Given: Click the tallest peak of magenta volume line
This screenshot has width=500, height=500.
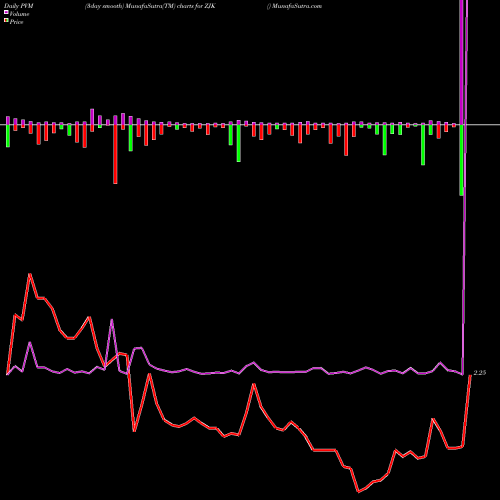Looking at the screenshot, I should (x=112, y=320).
